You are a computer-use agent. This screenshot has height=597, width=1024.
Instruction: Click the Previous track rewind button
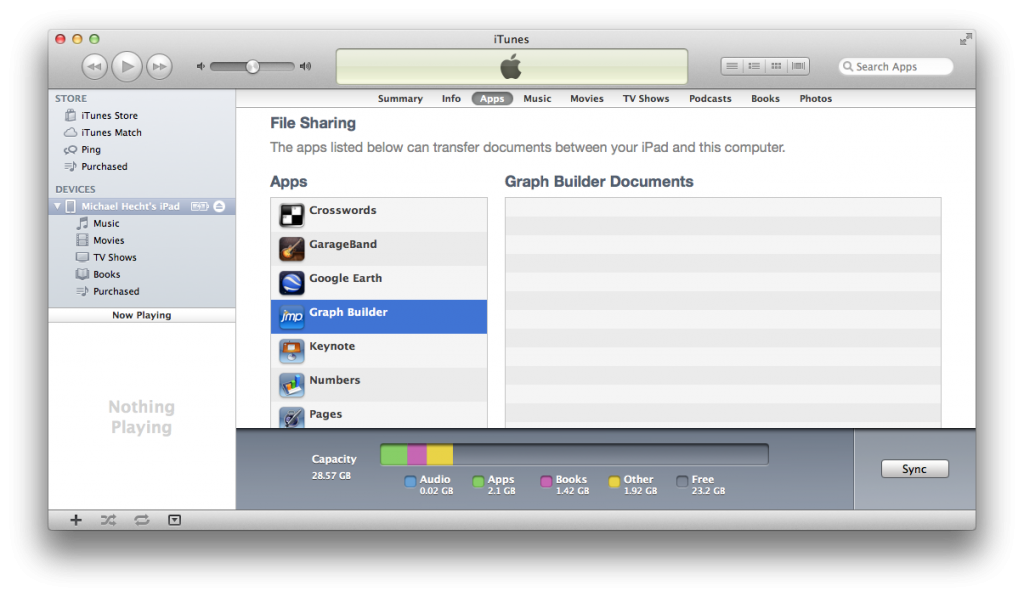point(95,67)
